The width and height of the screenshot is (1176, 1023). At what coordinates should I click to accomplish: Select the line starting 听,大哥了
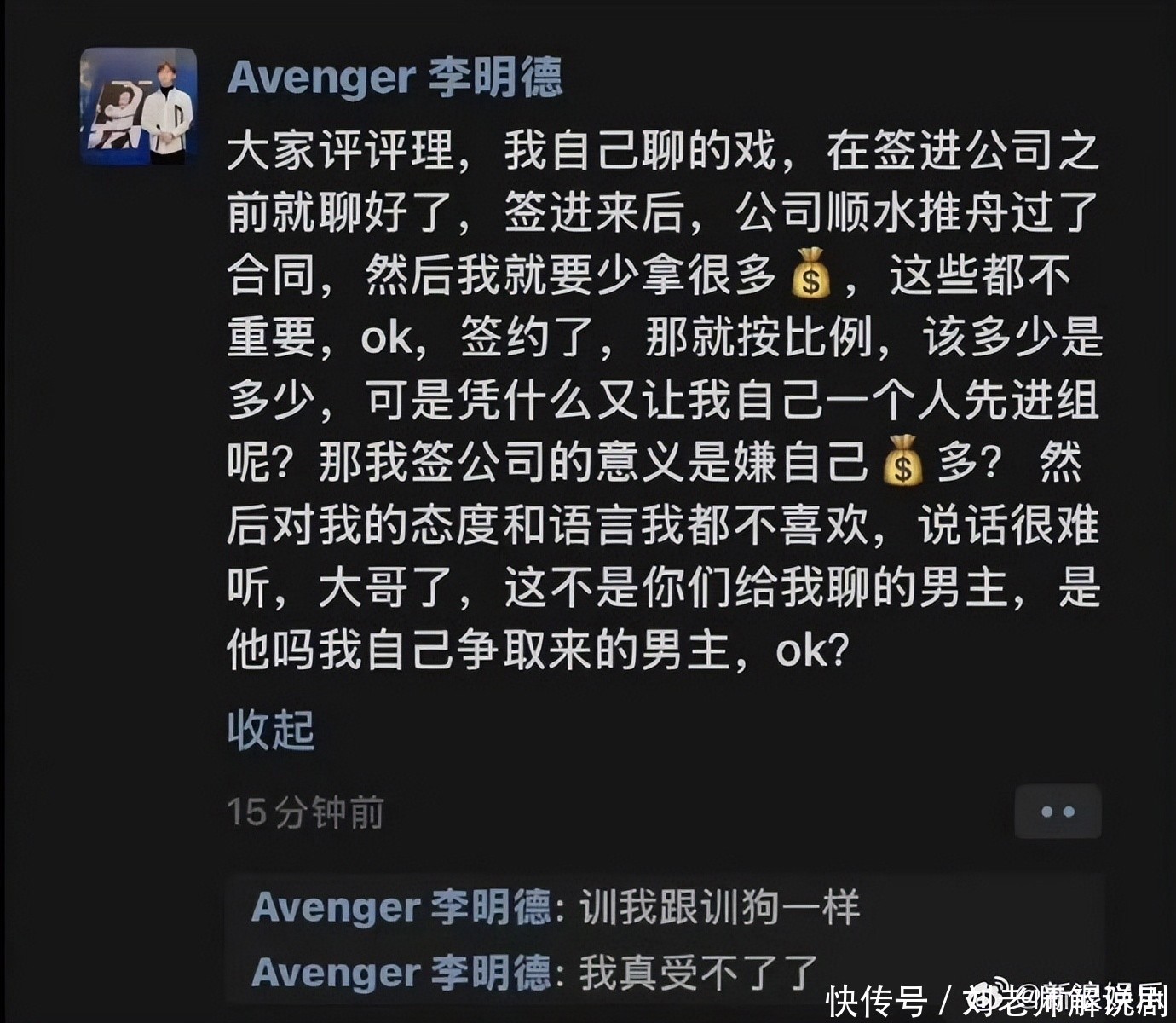[x=663, y=588]
